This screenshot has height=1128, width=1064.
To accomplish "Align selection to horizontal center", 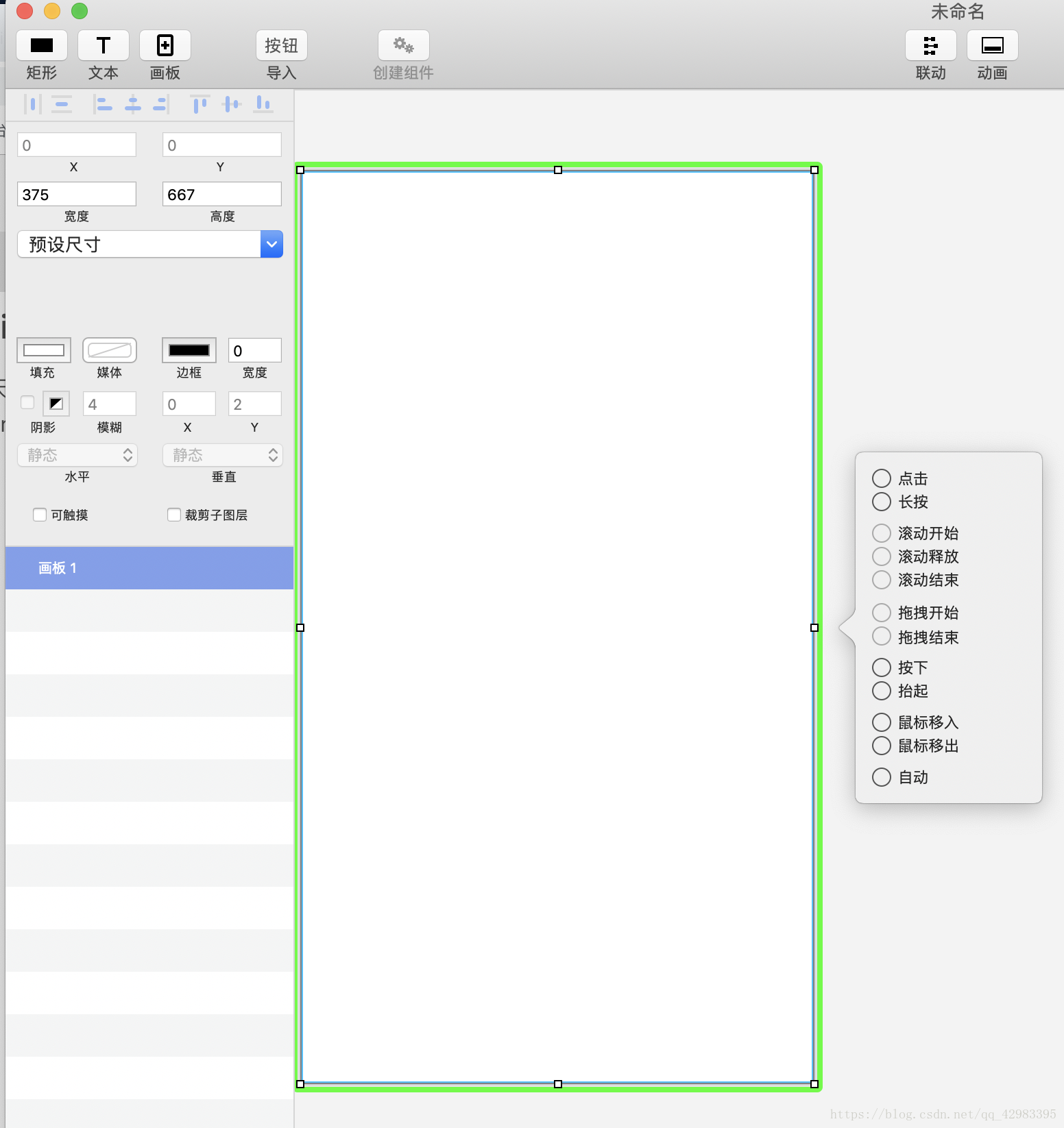I will pos(133,104).
